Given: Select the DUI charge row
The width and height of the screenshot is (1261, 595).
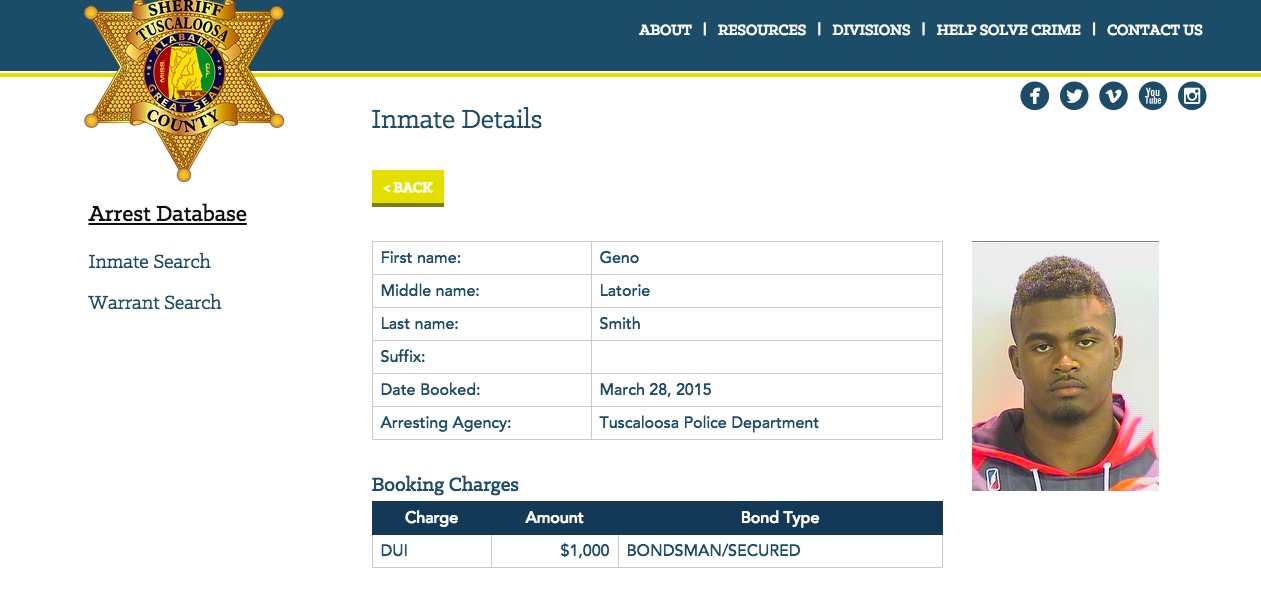Looking at the screenshot, I should 657,551.
